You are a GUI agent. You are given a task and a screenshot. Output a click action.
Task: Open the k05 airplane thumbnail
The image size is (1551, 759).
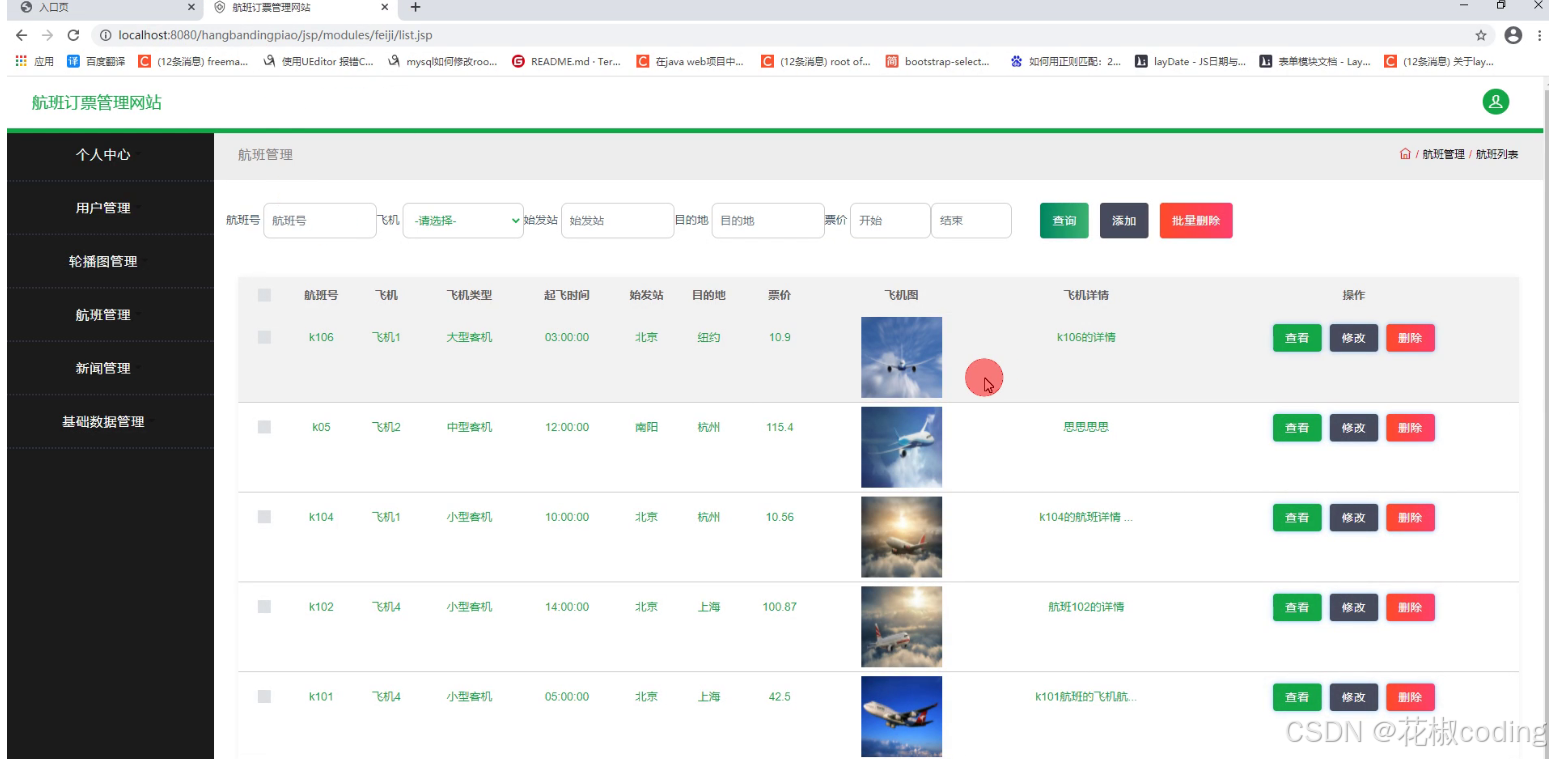[x=901, y=447]
